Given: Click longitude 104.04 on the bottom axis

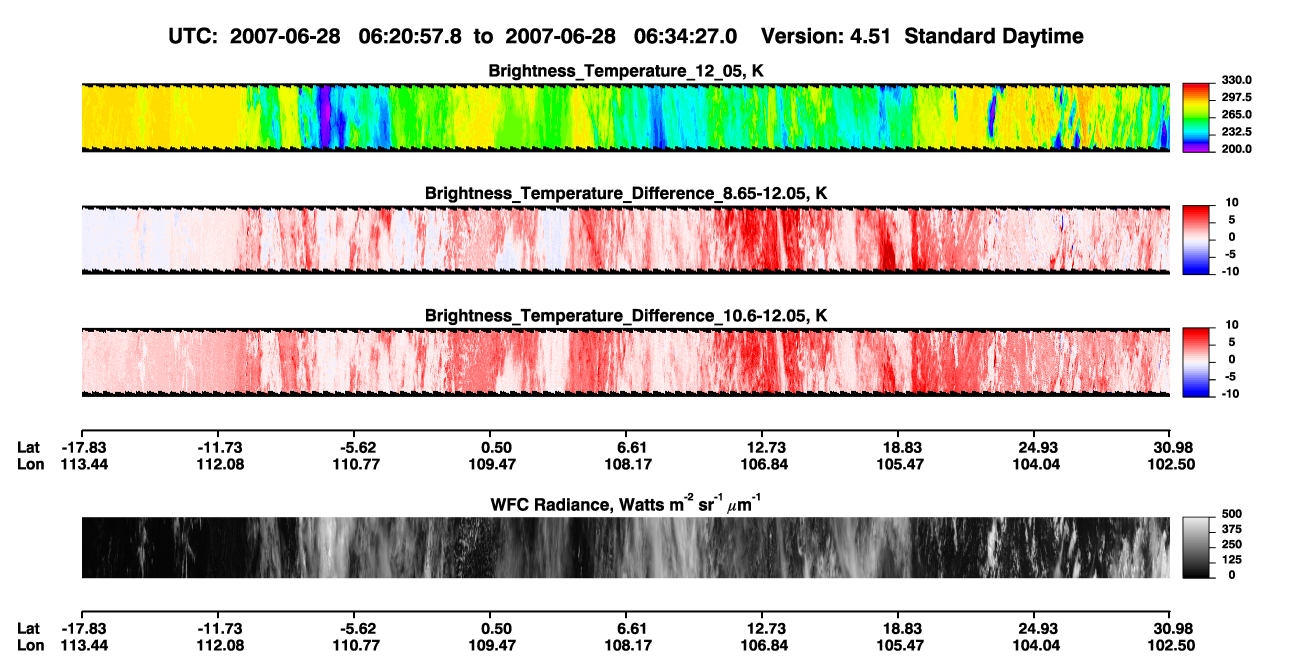Looking at the screenshot, I should (1035, 646).
